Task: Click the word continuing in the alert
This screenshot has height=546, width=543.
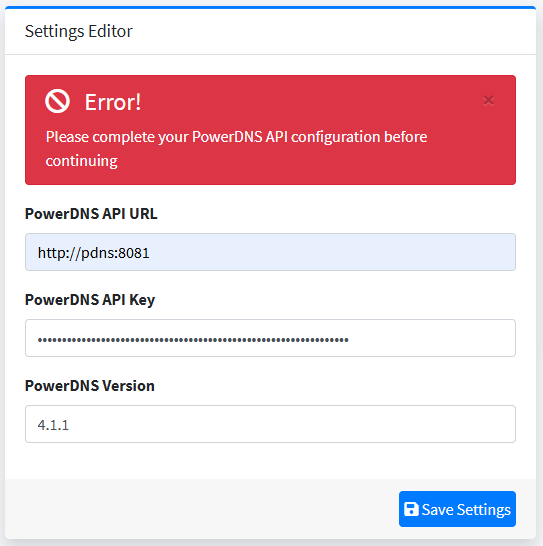Action: point(82,161)
